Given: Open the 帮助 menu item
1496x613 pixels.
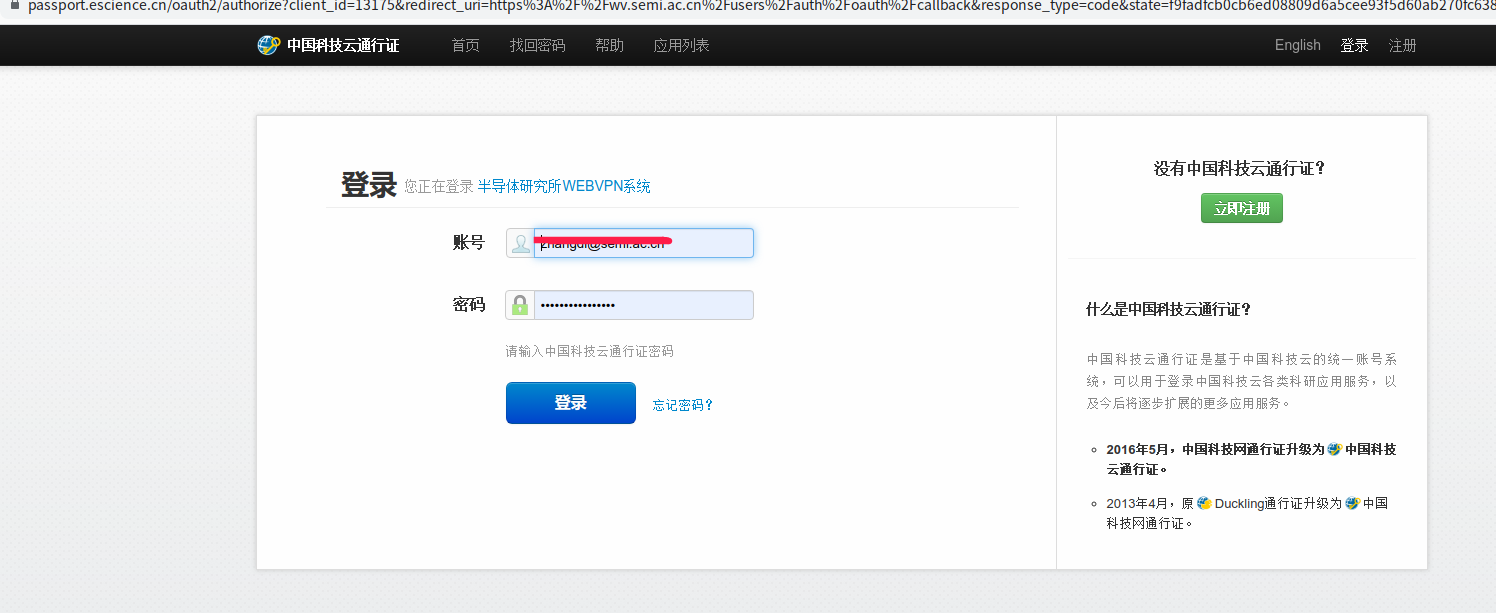Looking at the screenshot, I should [609, 45].
